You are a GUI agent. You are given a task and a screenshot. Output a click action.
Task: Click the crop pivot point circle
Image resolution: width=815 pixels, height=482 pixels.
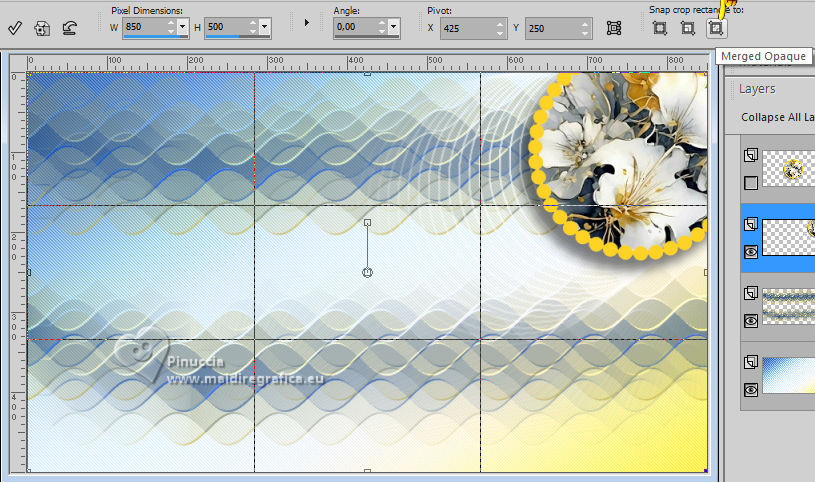point(367,272)
